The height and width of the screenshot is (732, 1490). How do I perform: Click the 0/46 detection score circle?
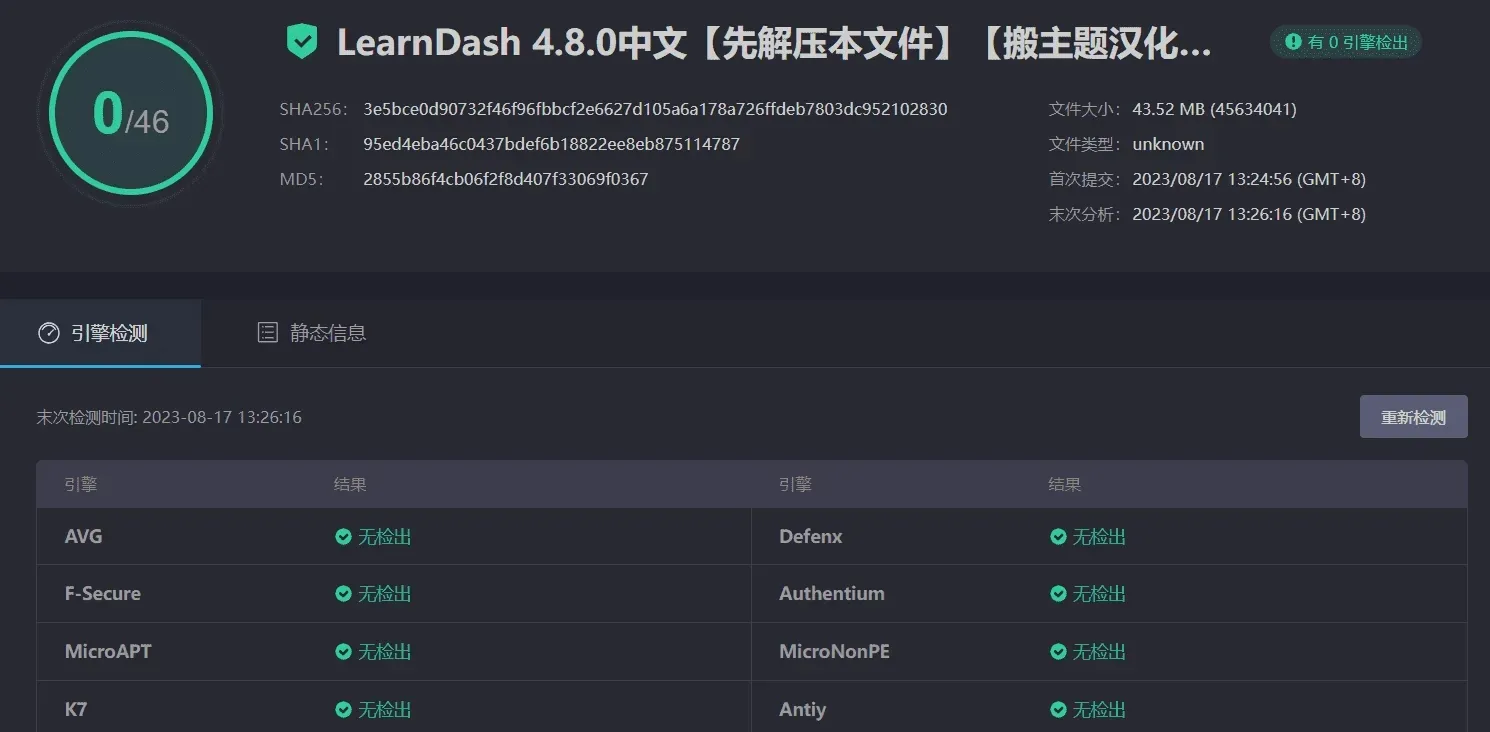131,113
